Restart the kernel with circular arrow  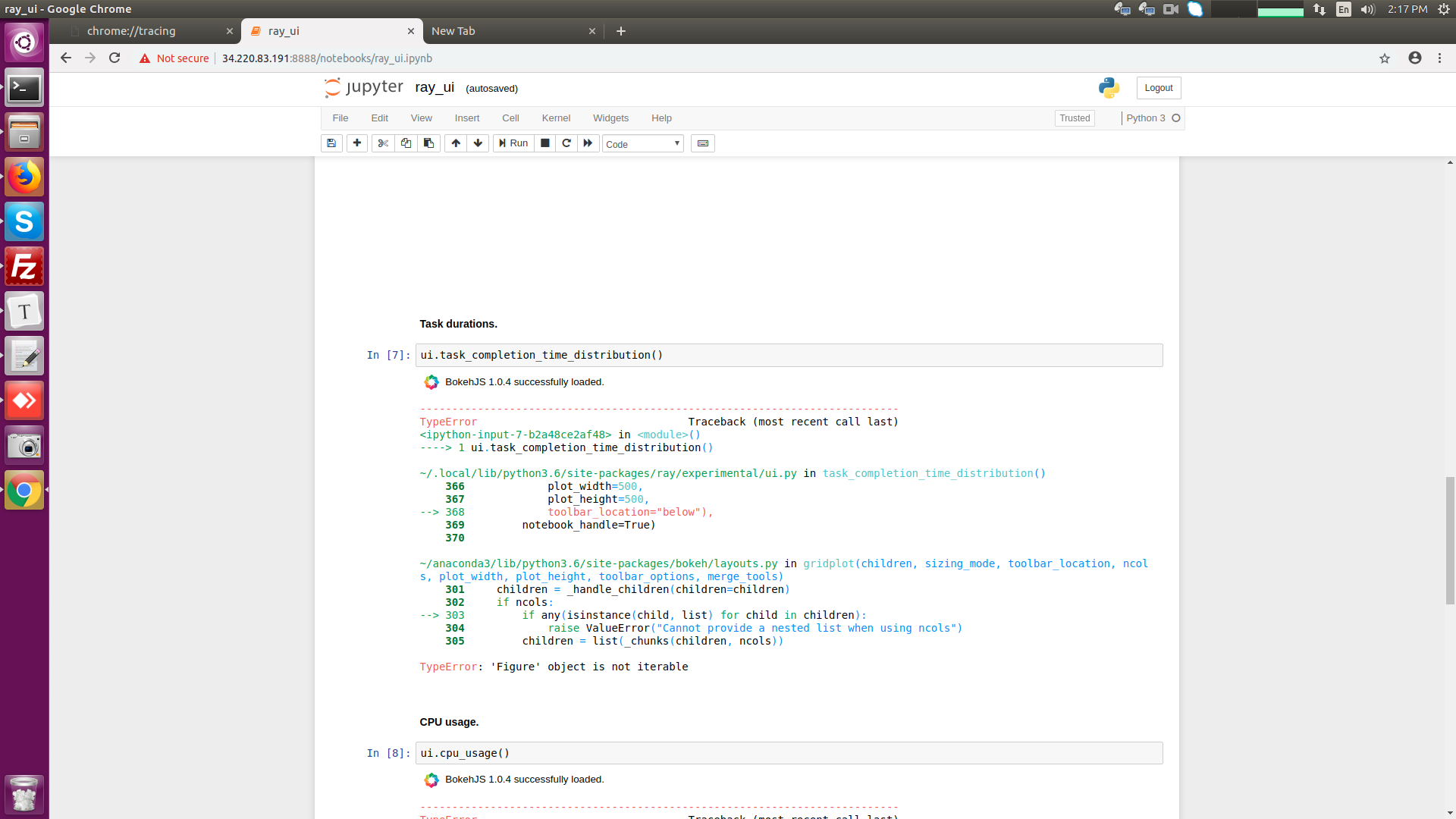[566, 143]
